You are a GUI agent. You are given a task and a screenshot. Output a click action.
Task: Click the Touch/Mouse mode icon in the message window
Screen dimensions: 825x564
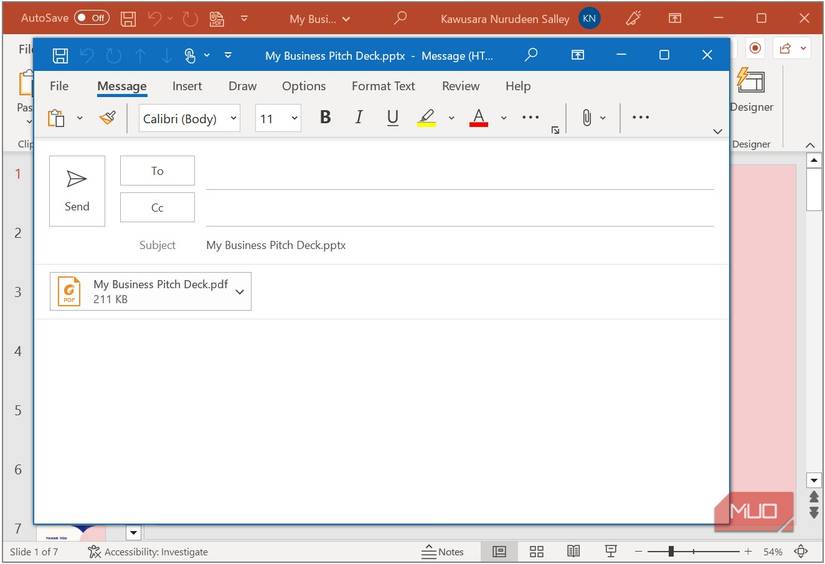(190, 55)
